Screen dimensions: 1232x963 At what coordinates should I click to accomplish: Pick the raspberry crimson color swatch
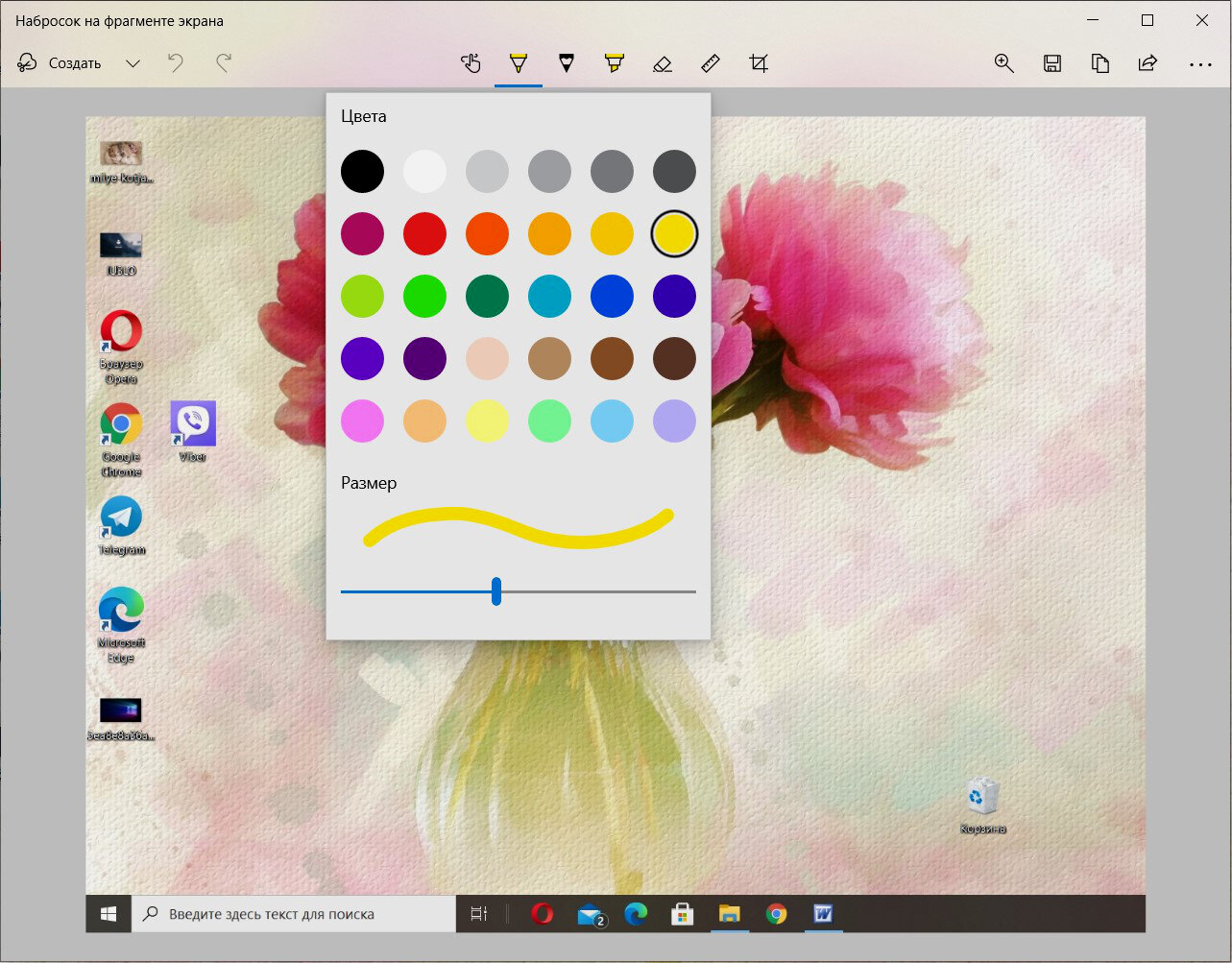point(362,233)
